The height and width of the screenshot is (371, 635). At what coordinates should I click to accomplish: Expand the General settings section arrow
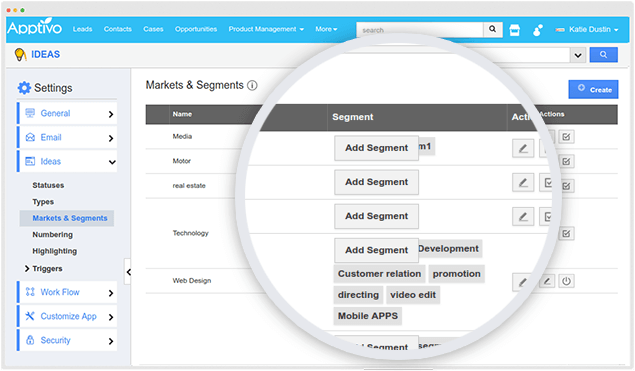[111, 114]
